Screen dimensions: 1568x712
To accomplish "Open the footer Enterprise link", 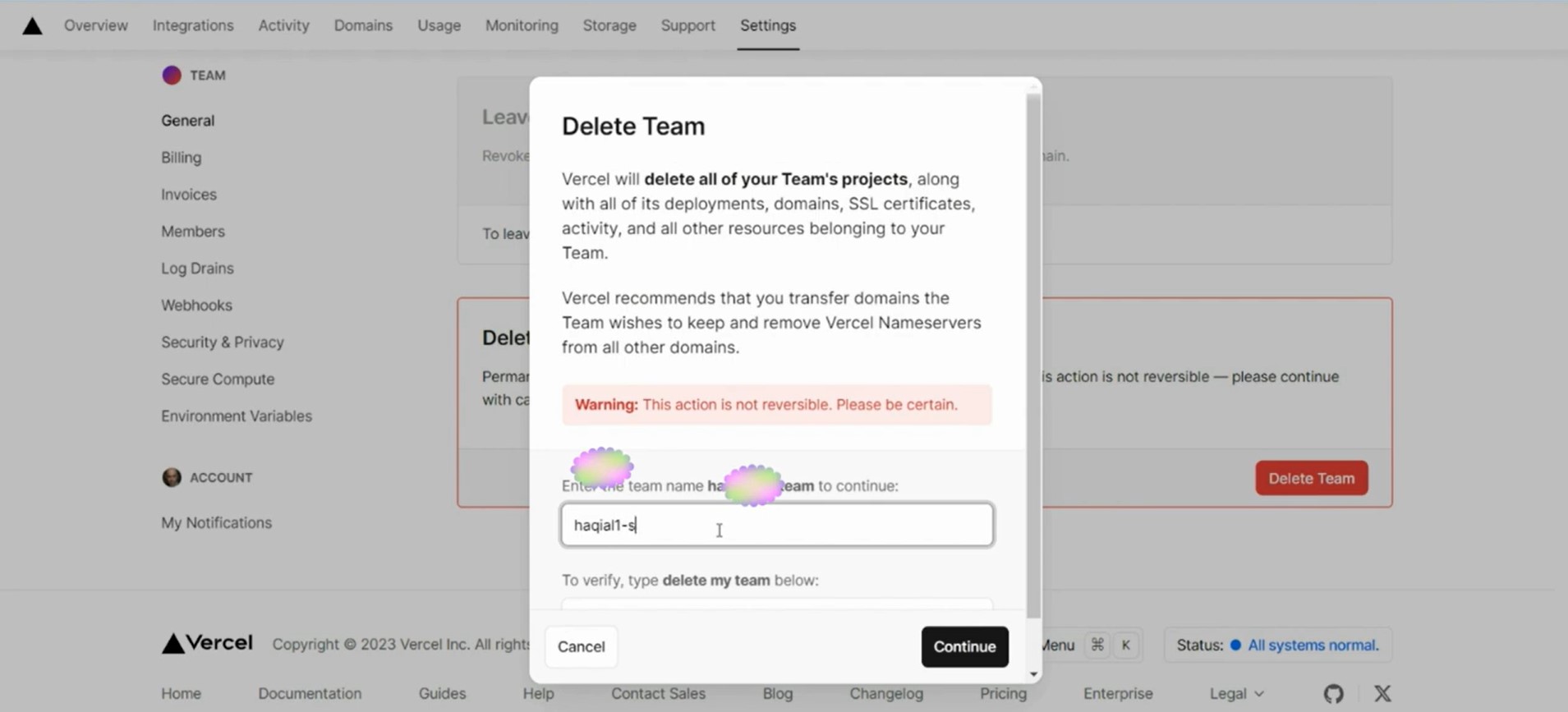I will click(x=1118, y=694).
